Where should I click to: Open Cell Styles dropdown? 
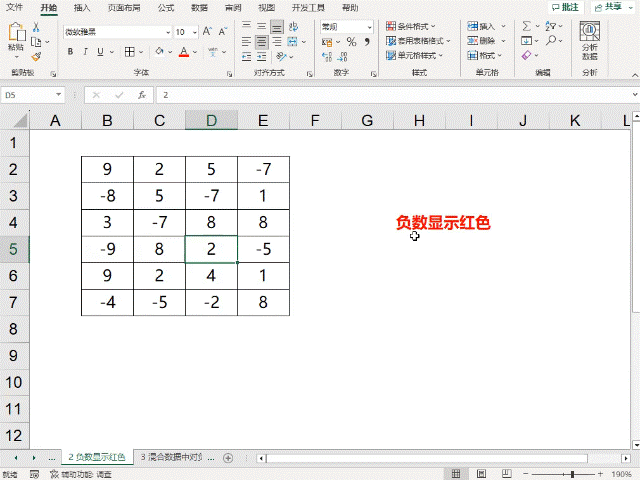[x=414, y=55]
